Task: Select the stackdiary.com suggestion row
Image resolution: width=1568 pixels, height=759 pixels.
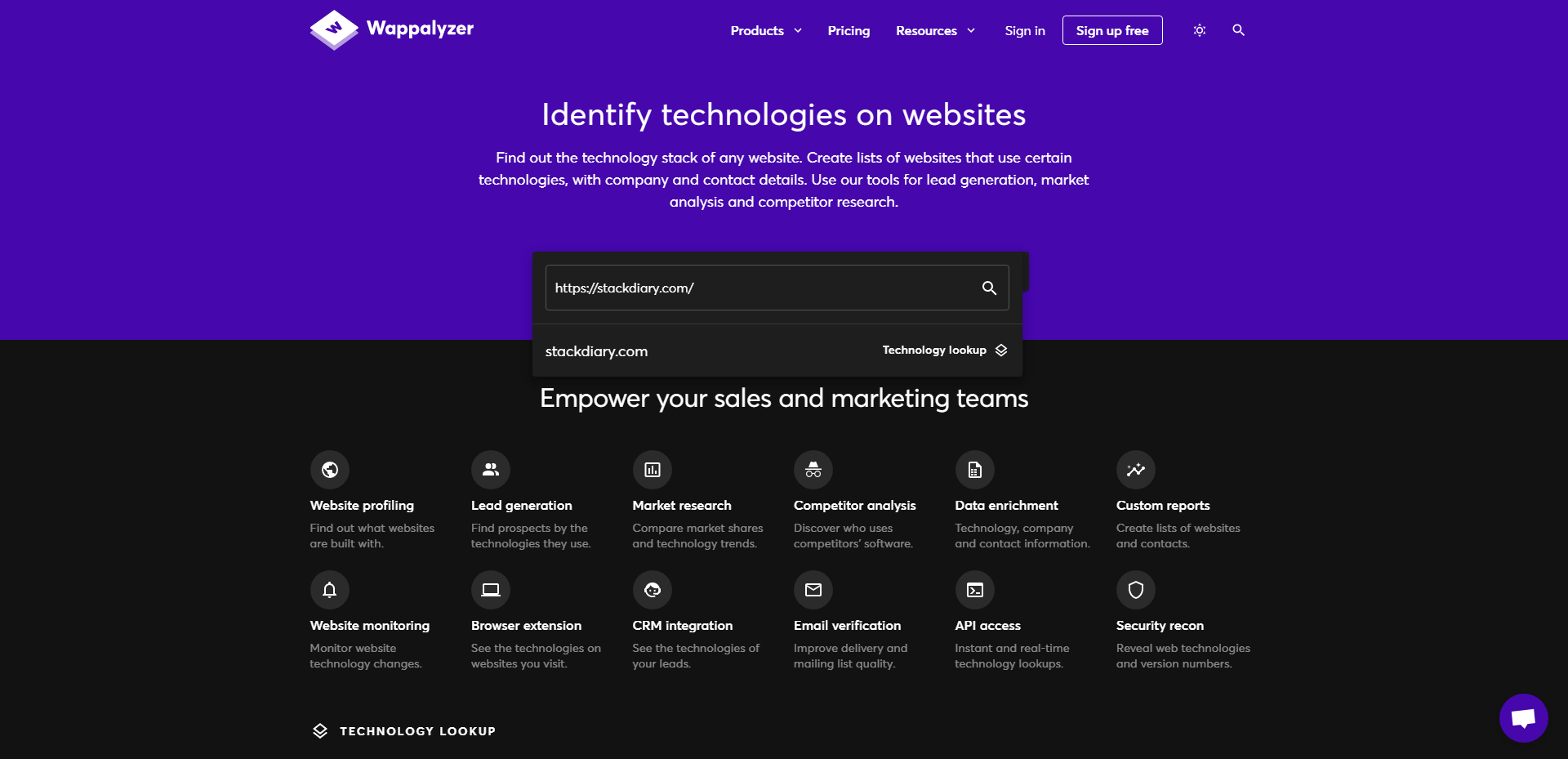Action: [x=777, y=350]
